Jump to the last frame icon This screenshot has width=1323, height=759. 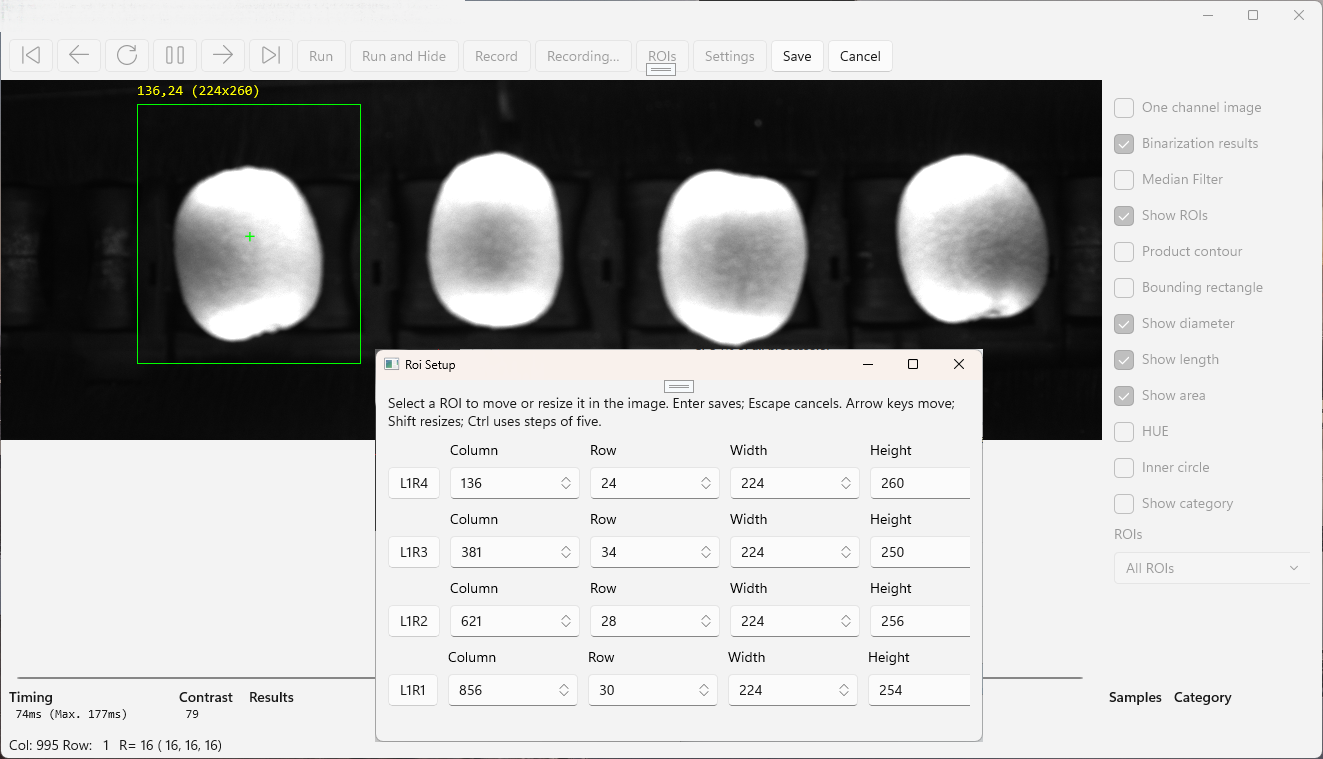tap(271, 56)
